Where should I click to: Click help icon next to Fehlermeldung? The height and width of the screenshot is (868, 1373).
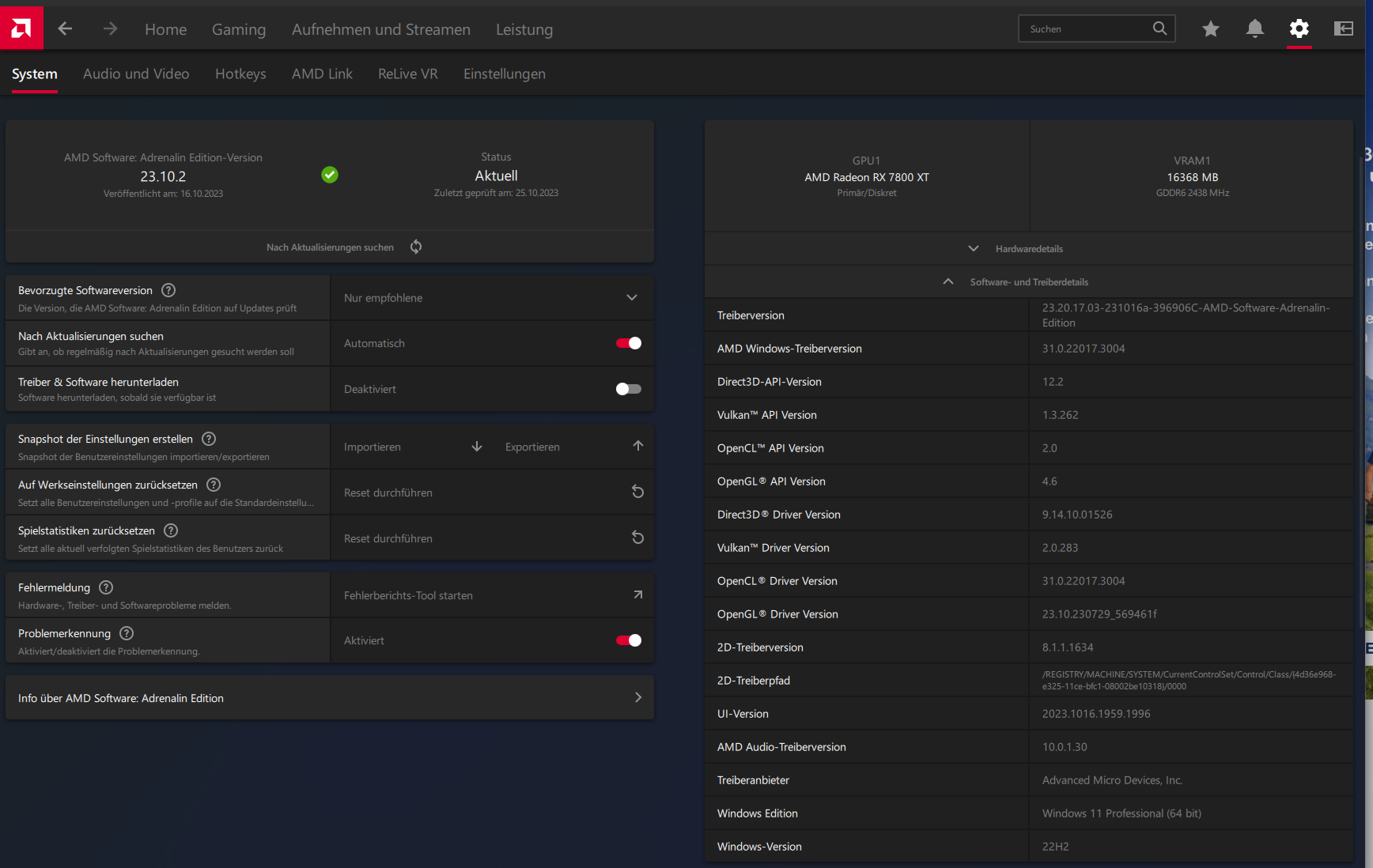(106, 587)
